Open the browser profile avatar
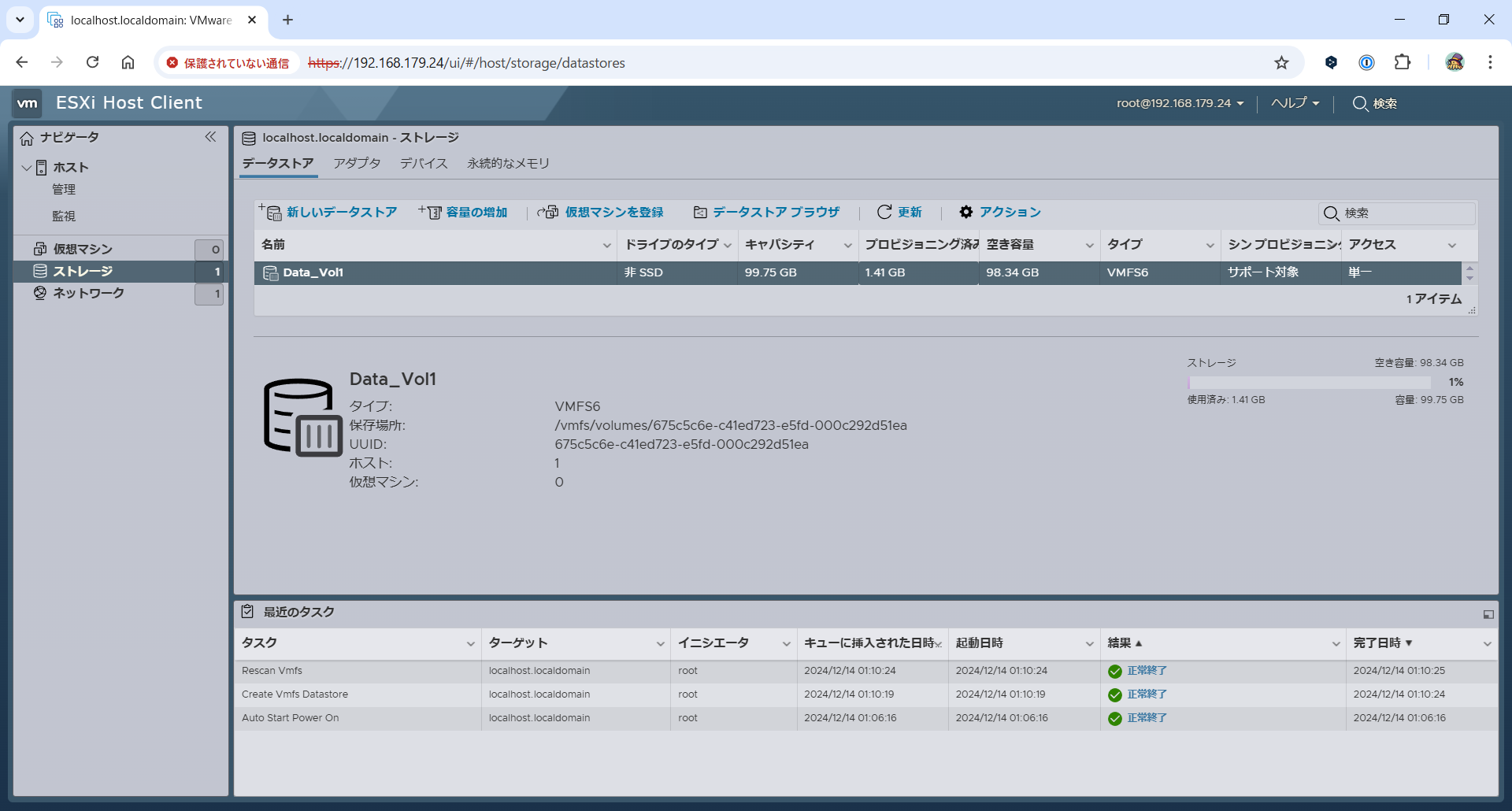 click(1455, 62)
